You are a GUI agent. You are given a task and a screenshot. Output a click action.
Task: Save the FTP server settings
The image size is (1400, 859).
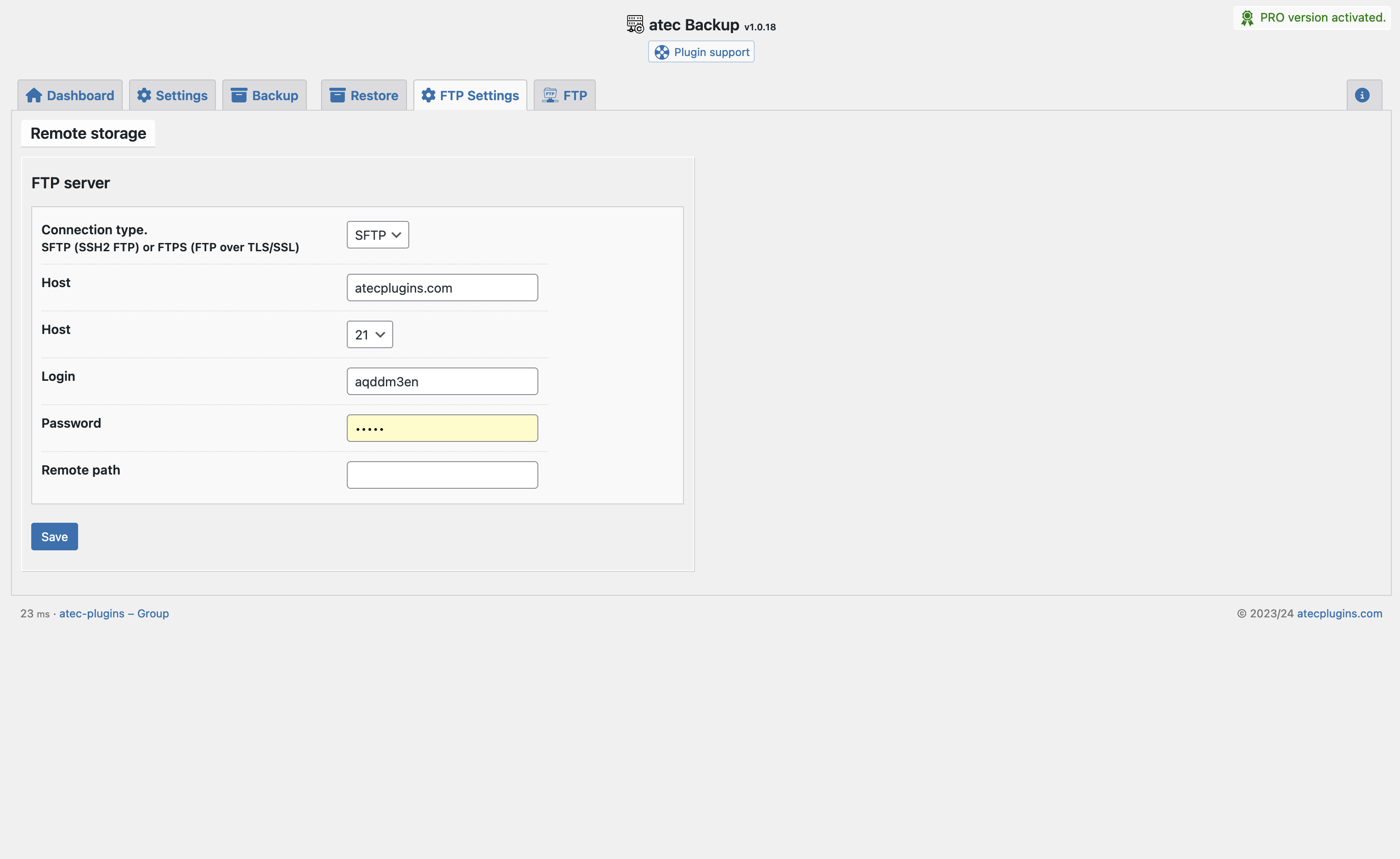pyautogui.click(x=55, y=537)
